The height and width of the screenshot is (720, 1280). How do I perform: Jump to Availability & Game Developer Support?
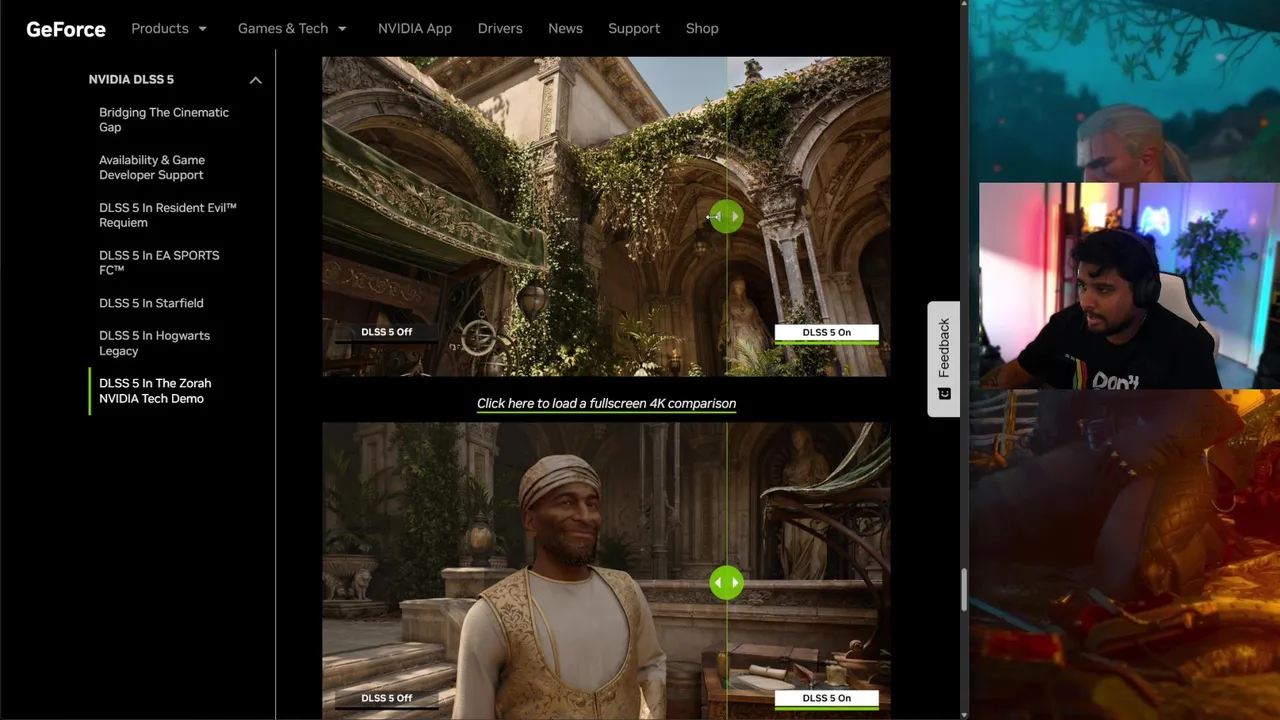click(152, 167)
